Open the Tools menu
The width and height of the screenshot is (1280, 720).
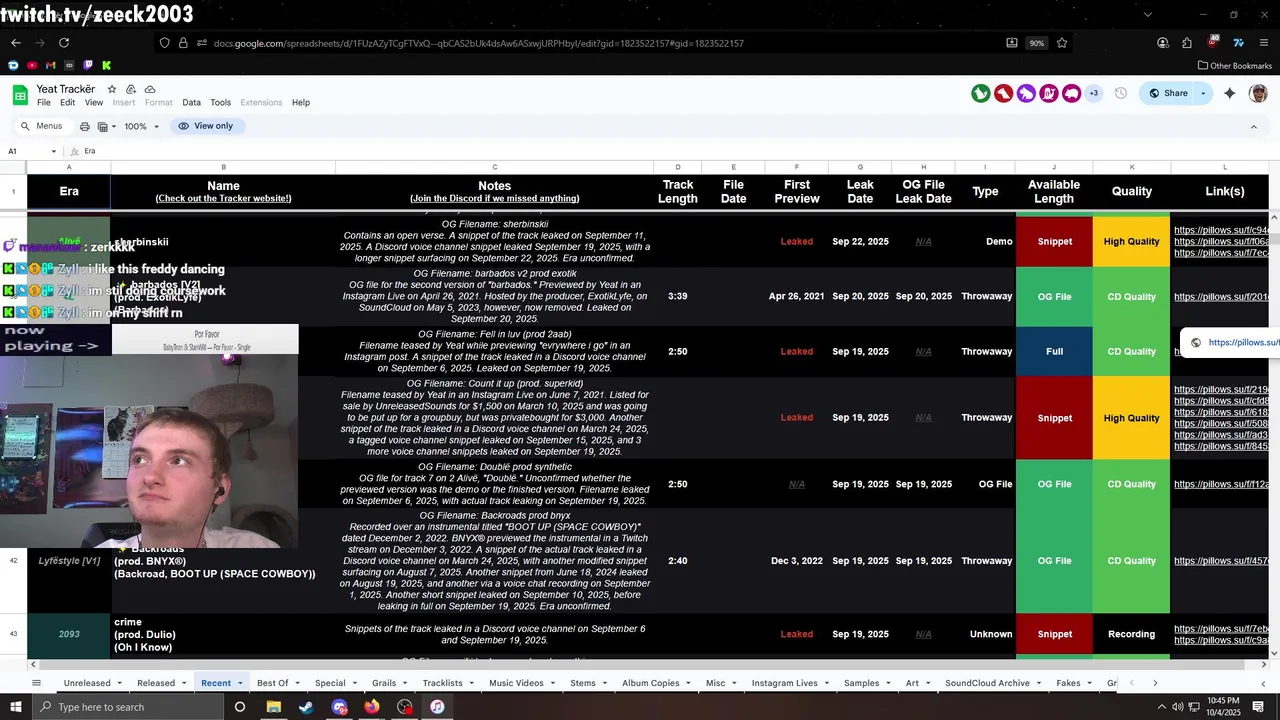click(x=221, y=102)
